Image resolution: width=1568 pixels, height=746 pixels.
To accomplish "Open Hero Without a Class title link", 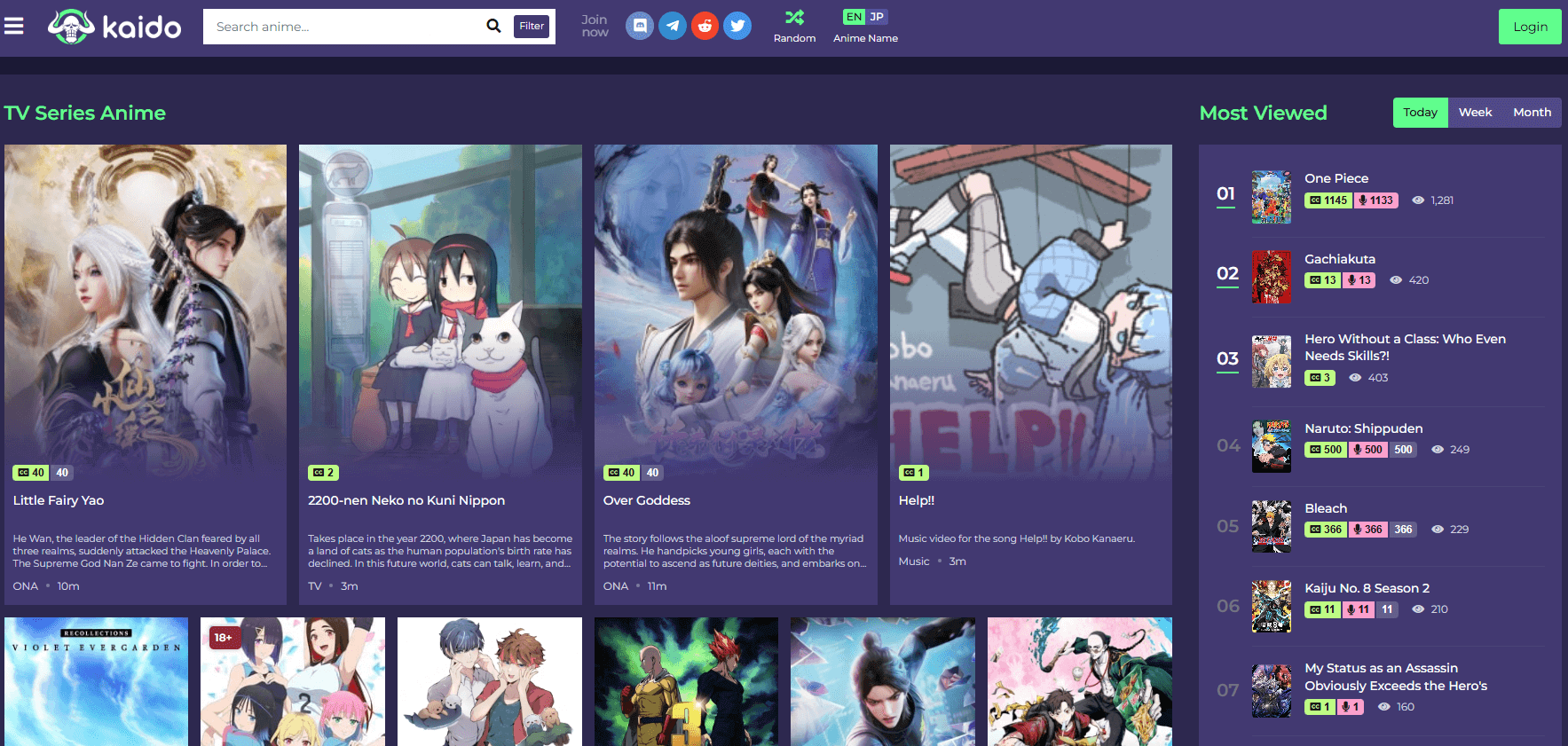I will (1405, 347).
